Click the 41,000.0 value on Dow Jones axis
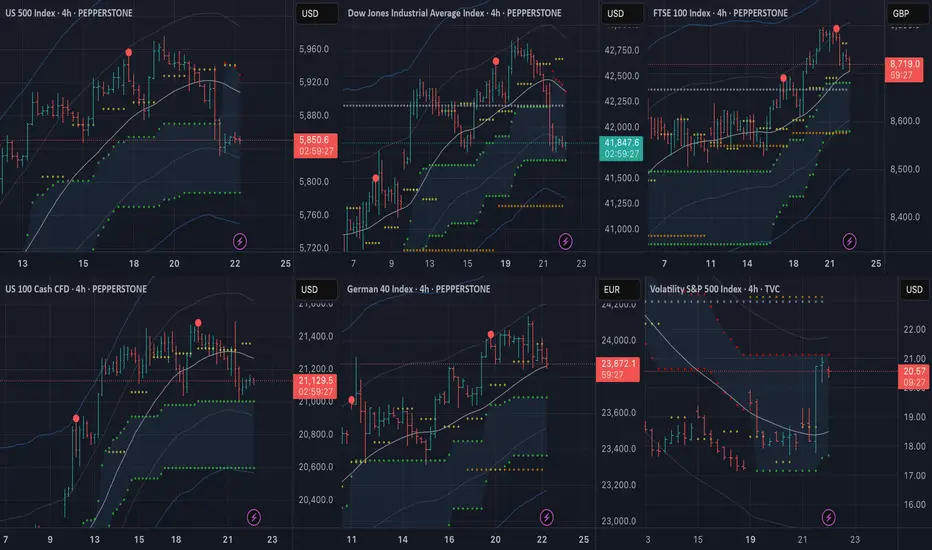932x550 pixels. pos(622,229)
